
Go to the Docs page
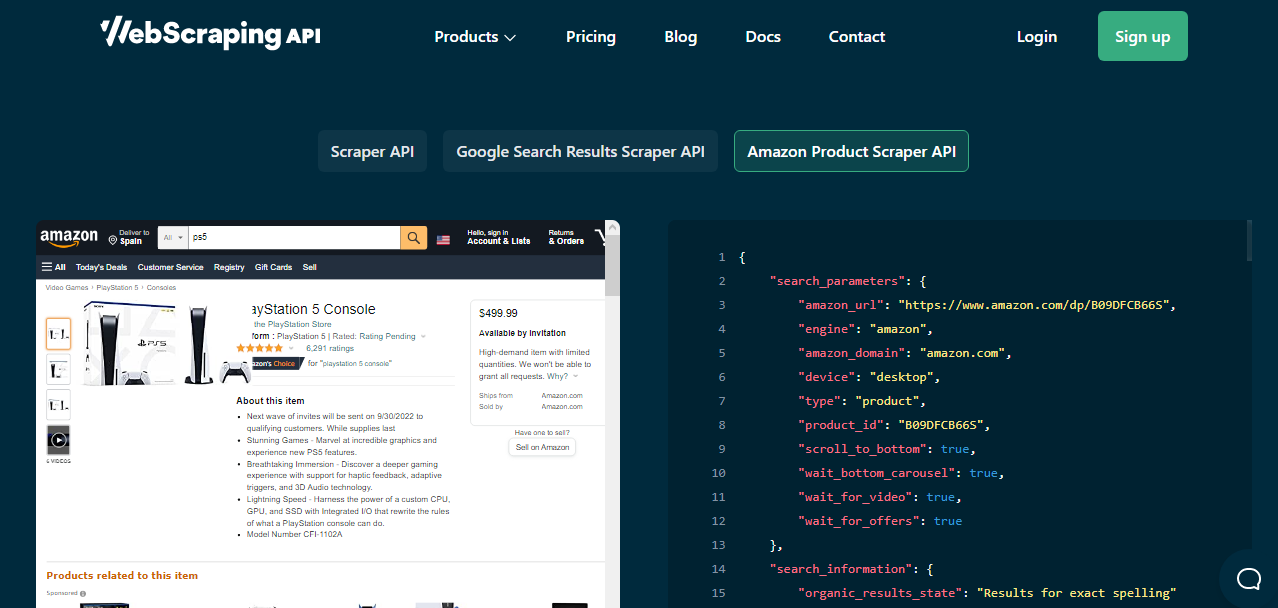[762, 36]
